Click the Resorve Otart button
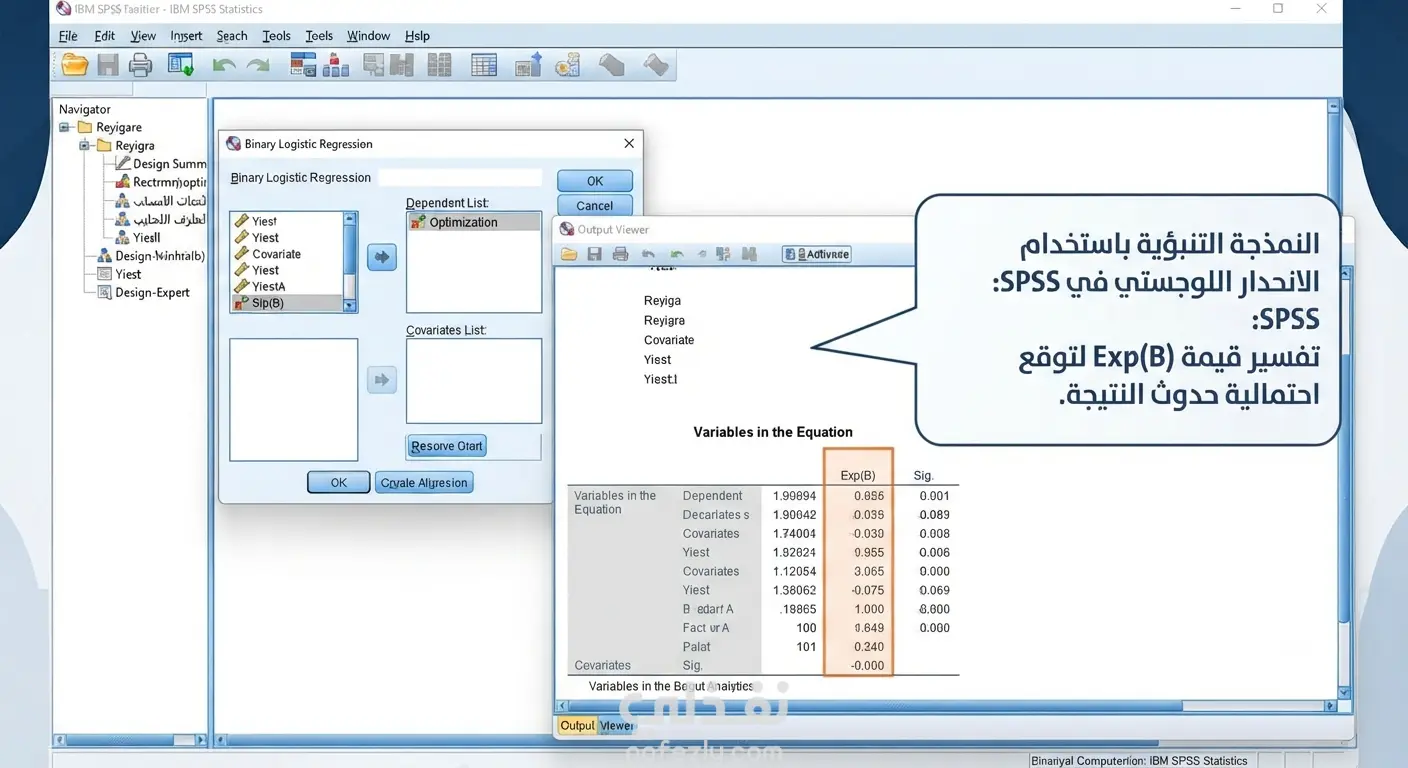1408x768 pixels. click(x=447, y=446)
